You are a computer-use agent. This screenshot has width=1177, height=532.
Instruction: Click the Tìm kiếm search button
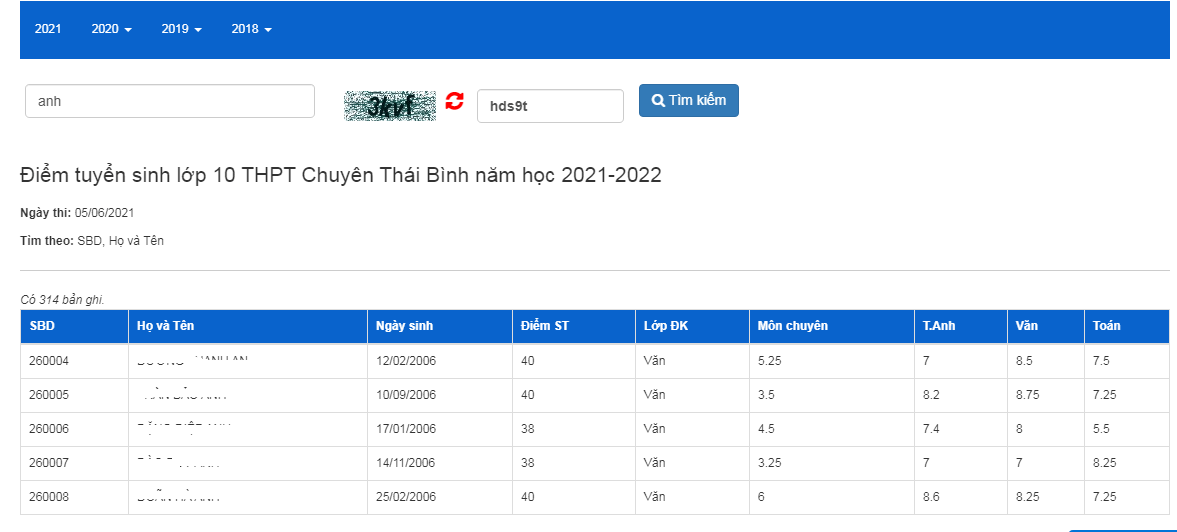pyautogui.click(x=688, y=101)
